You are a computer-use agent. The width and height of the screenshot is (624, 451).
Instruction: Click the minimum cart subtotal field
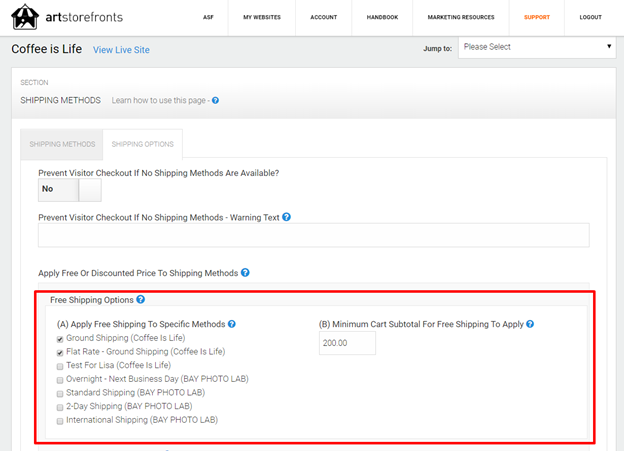click(x=347, y=344)
